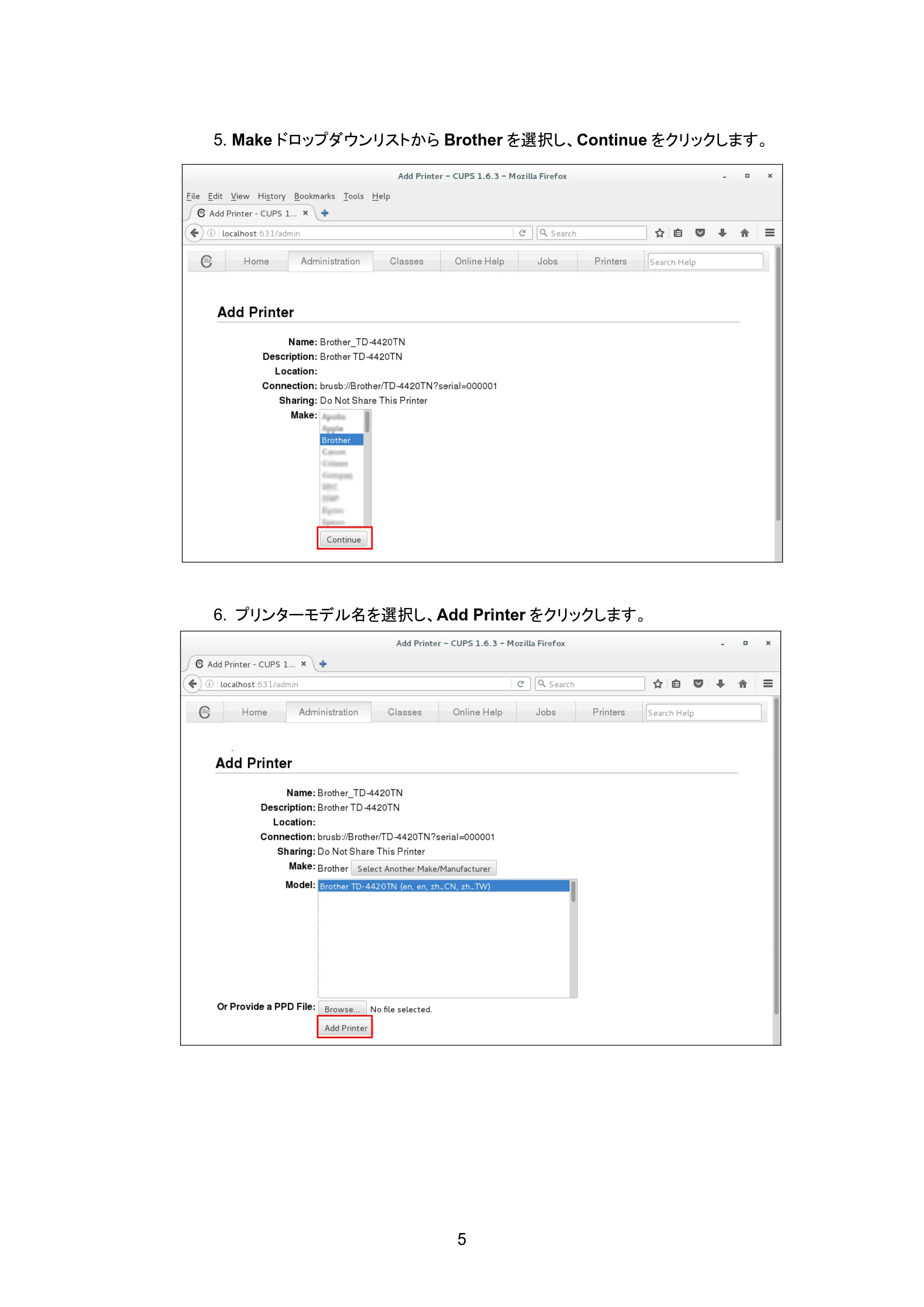The width and height of the screenshot is (924, 1307).
Task: Open a new tab with the plus in step 5 browser
Action: coord(324,213)
